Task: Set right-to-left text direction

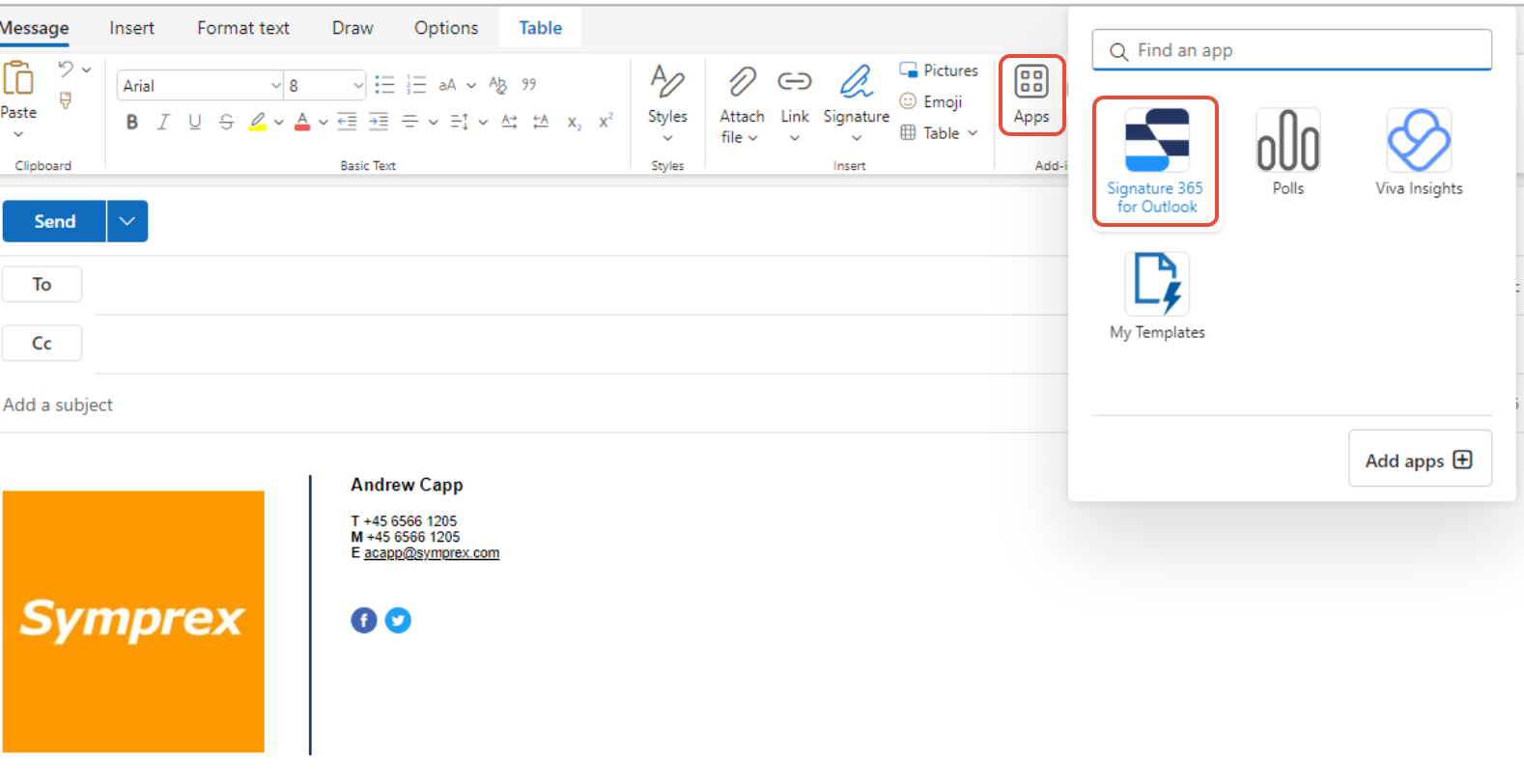Action: click(541, 122)
